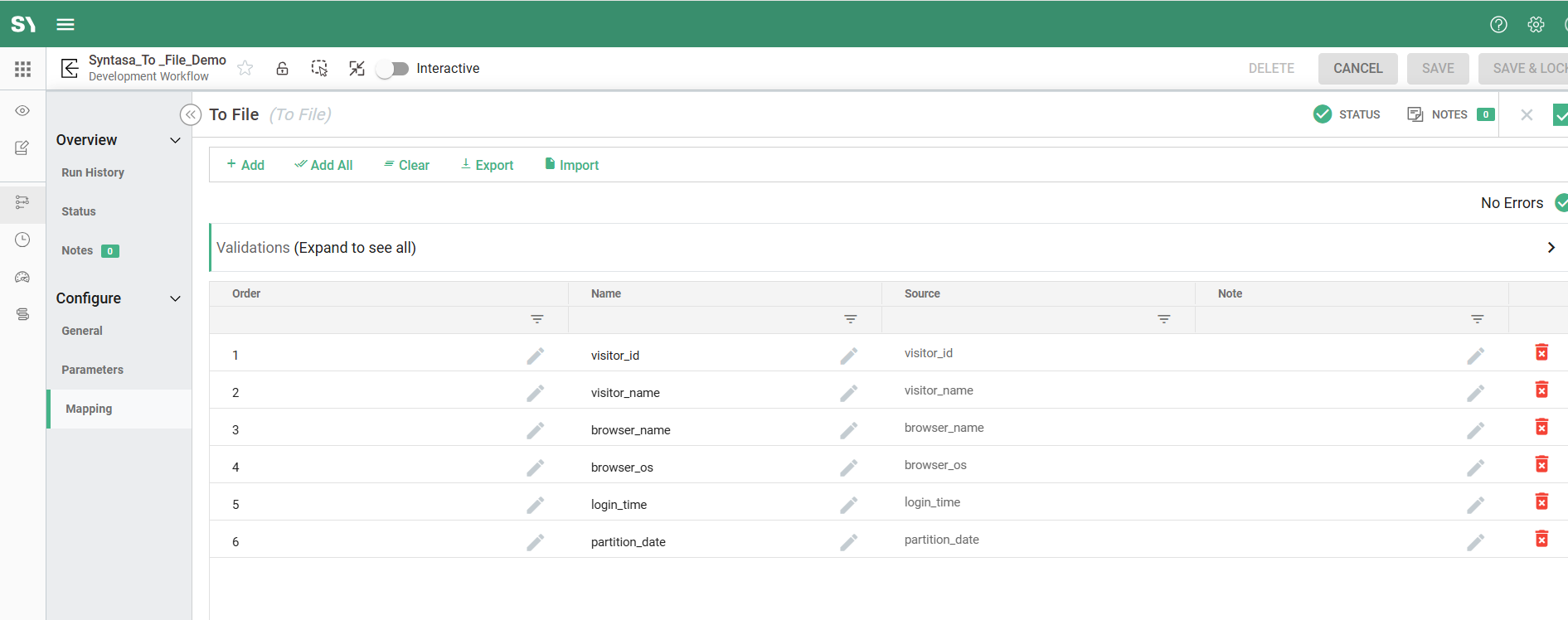Delete the visitor_id mapping row
The image size is (1568, 620).
[1541, 353]
